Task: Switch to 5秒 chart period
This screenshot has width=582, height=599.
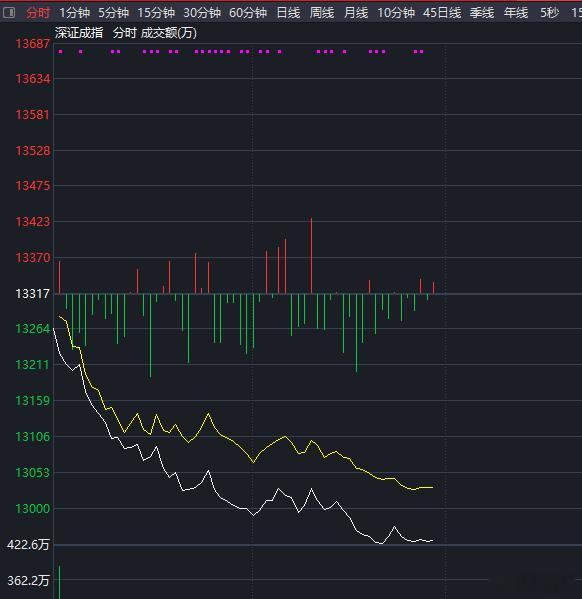Action: tap(549, 13)
